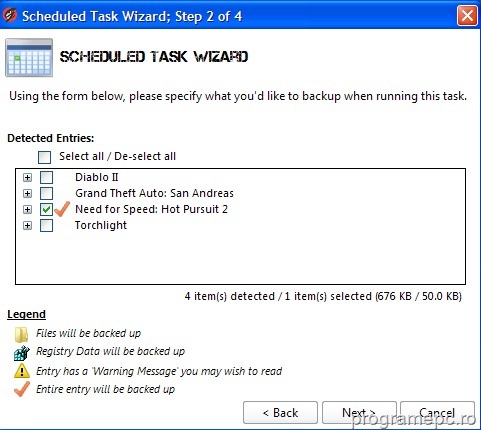Expand the Diablo II tree node
Screen dimensions: 481x430
pos(27,177)
